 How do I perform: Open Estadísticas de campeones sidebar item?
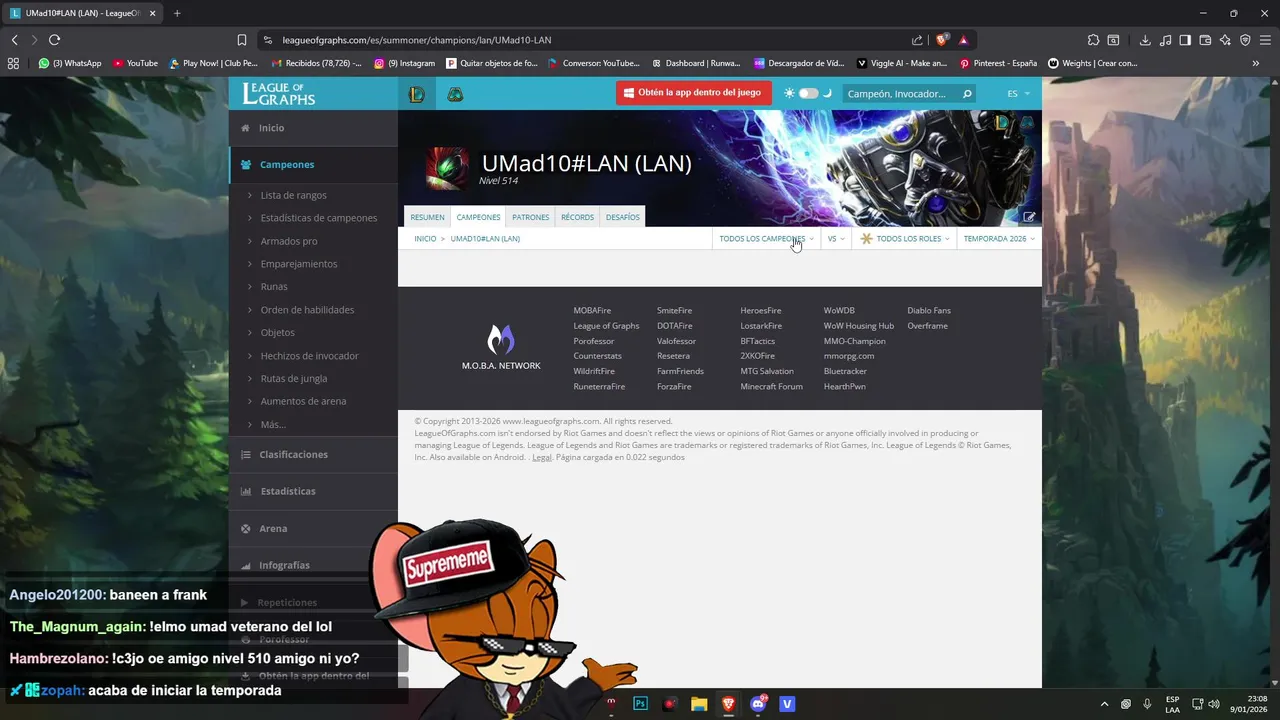click(x=318, y=218)
